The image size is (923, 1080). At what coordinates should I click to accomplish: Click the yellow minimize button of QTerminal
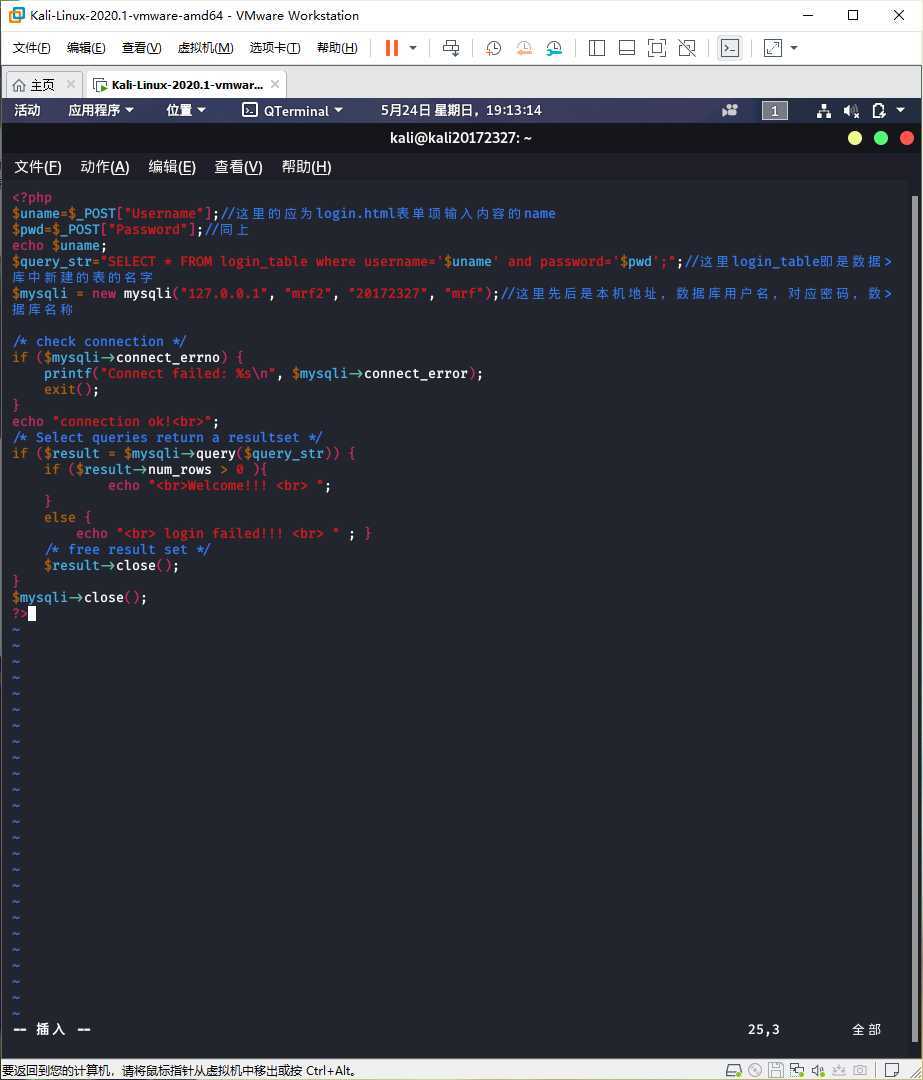coord(855,138)
